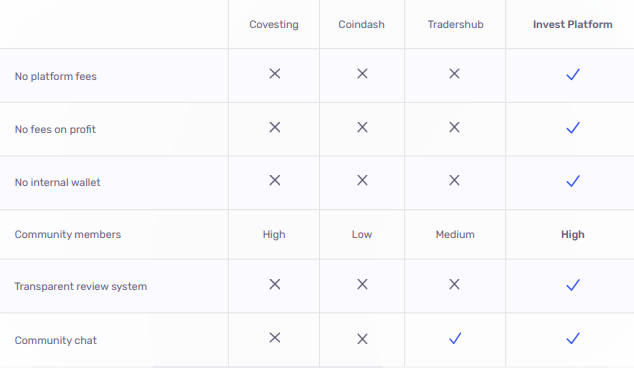
Task: Select the bold Invest Platform column header
Action: [x=573, y=25]
